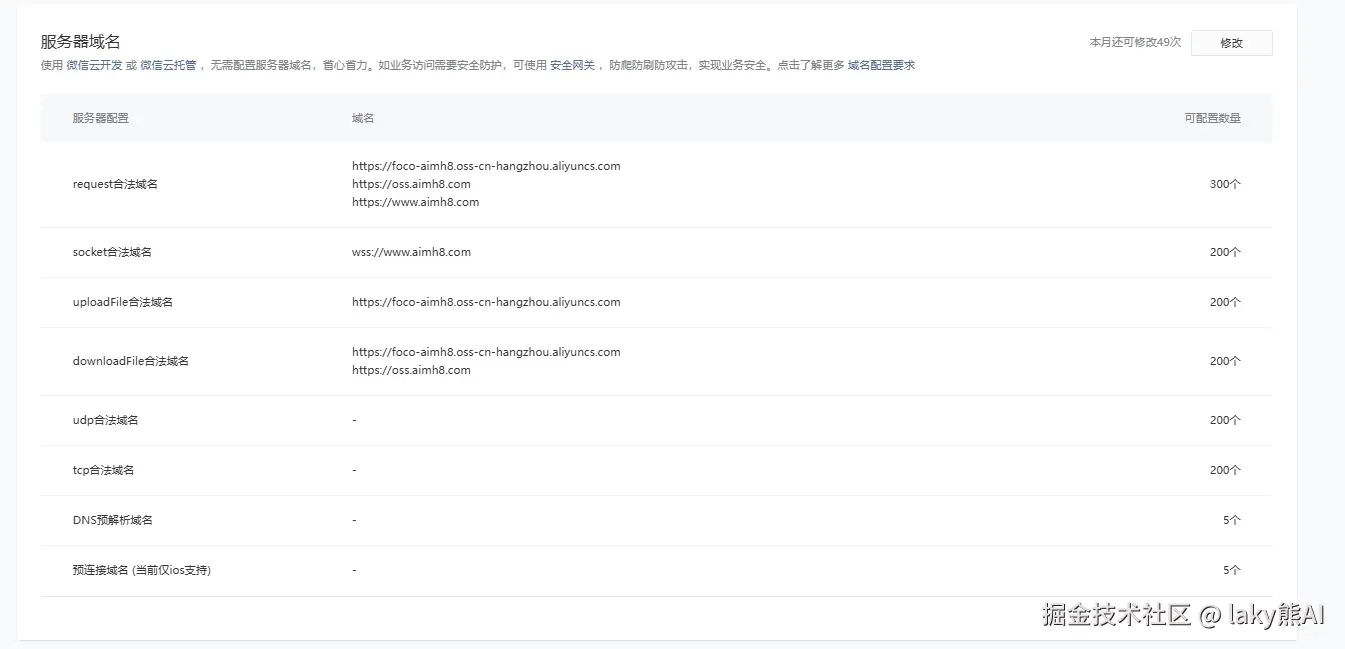The height and width of the screenshot is (649, 1345).
Task: Click 200个 in tcp合法域名 row
Action: pos(1225,470)
